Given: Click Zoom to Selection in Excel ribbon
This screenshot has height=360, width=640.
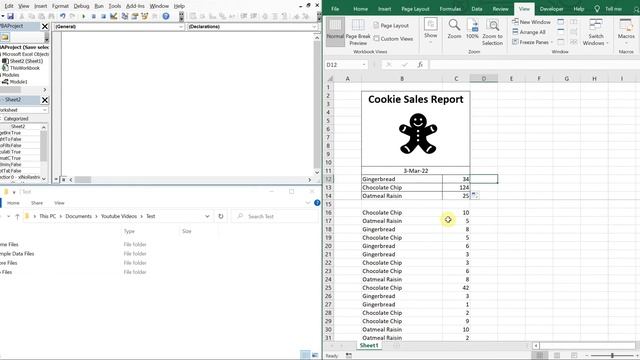Looking at the screenshot, I should [492, 32].
